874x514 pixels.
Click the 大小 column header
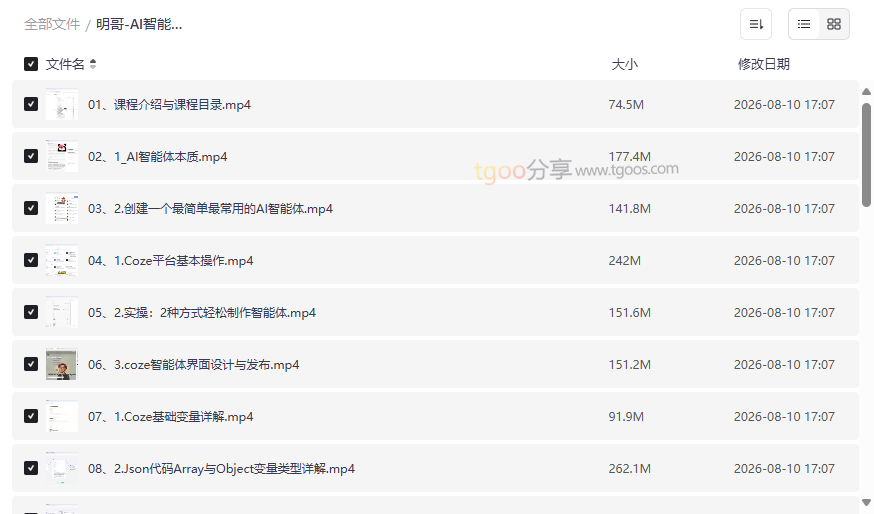pos(624,64)
